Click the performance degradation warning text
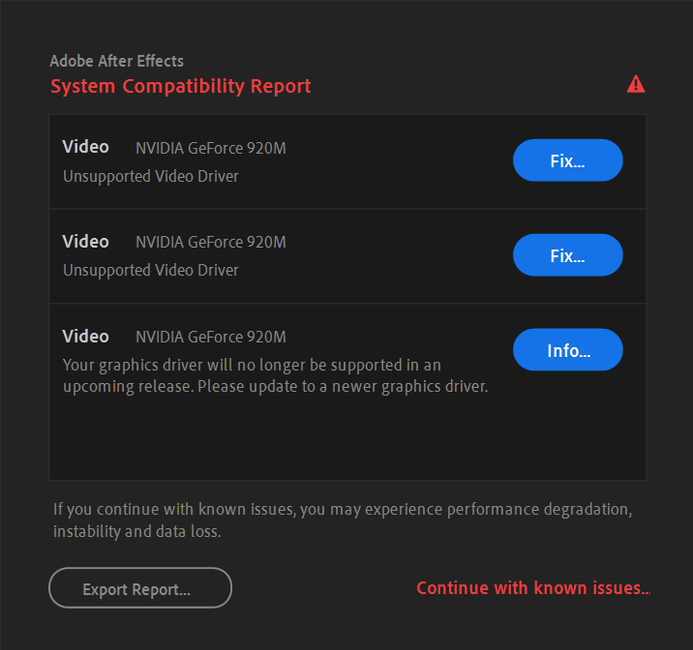The width and height of the screenshot is (693, 650). 343,509
